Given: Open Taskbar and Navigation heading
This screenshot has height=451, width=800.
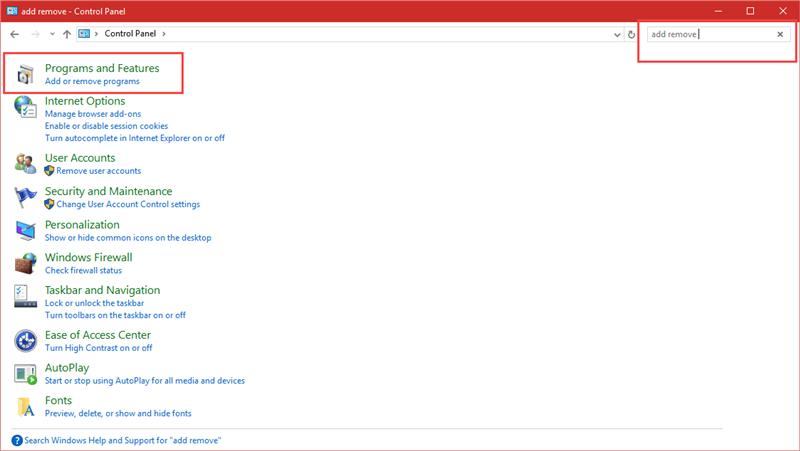Looking at the screenshot, I should (103, 290).
